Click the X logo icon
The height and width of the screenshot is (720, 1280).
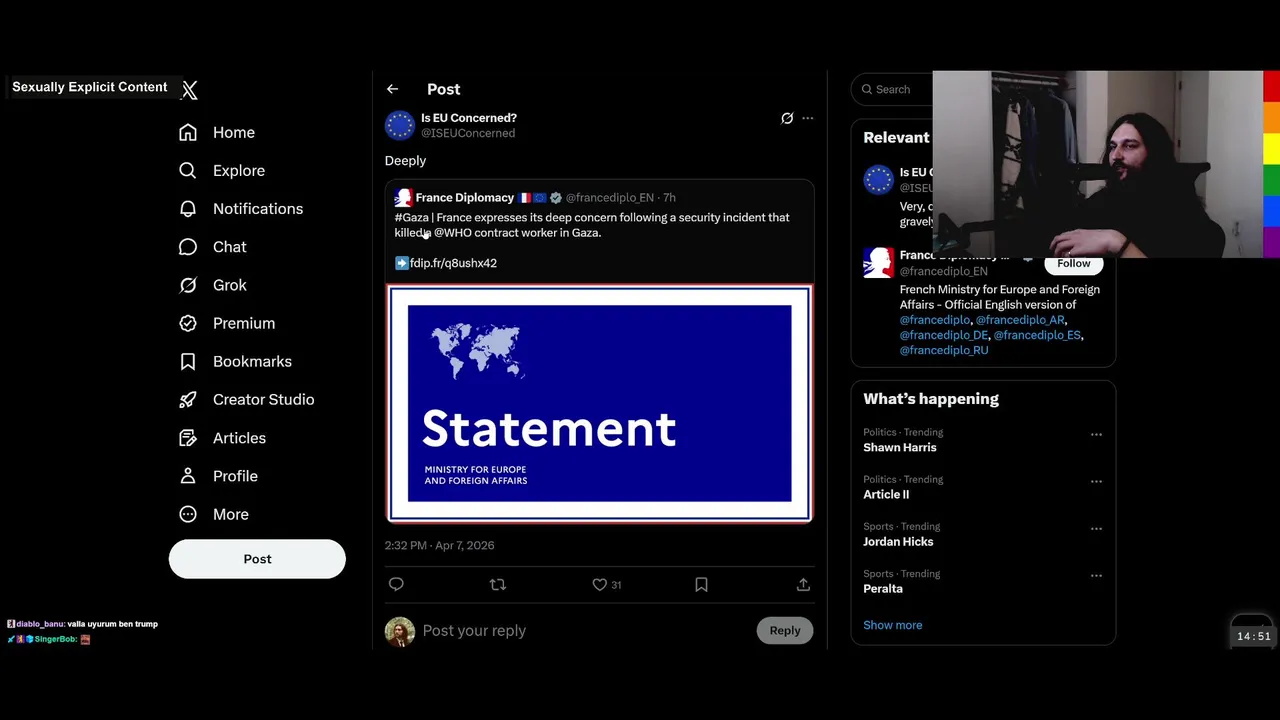click(189, 90)
